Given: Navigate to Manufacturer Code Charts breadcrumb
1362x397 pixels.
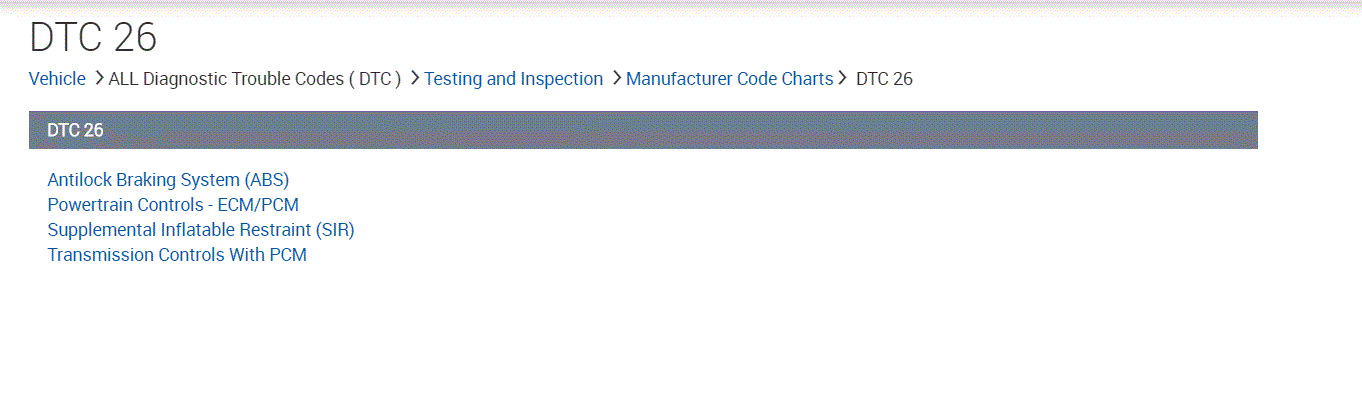Looking at the screenshot, I should click(729, 79).
